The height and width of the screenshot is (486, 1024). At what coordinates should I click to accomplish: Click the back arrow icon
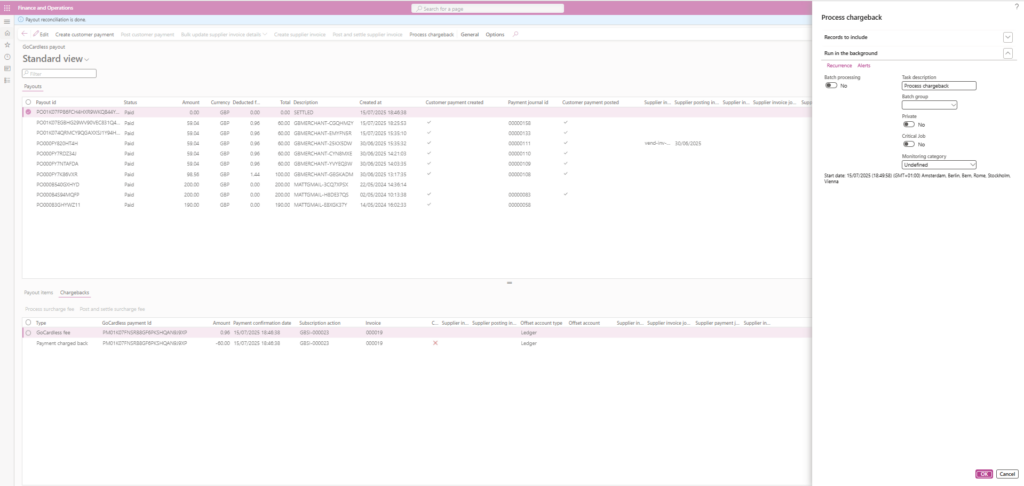click(x=25, y=33)
